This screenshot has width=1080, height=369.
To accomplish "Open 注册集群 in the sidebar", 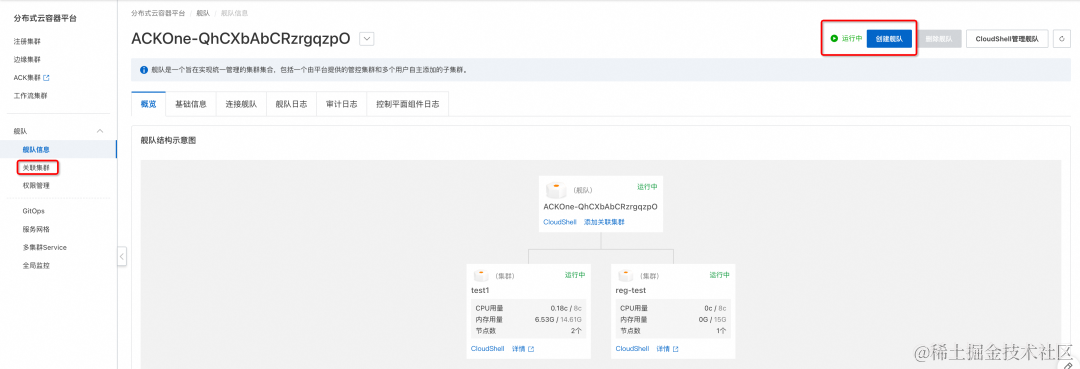I will coord(27,41).
